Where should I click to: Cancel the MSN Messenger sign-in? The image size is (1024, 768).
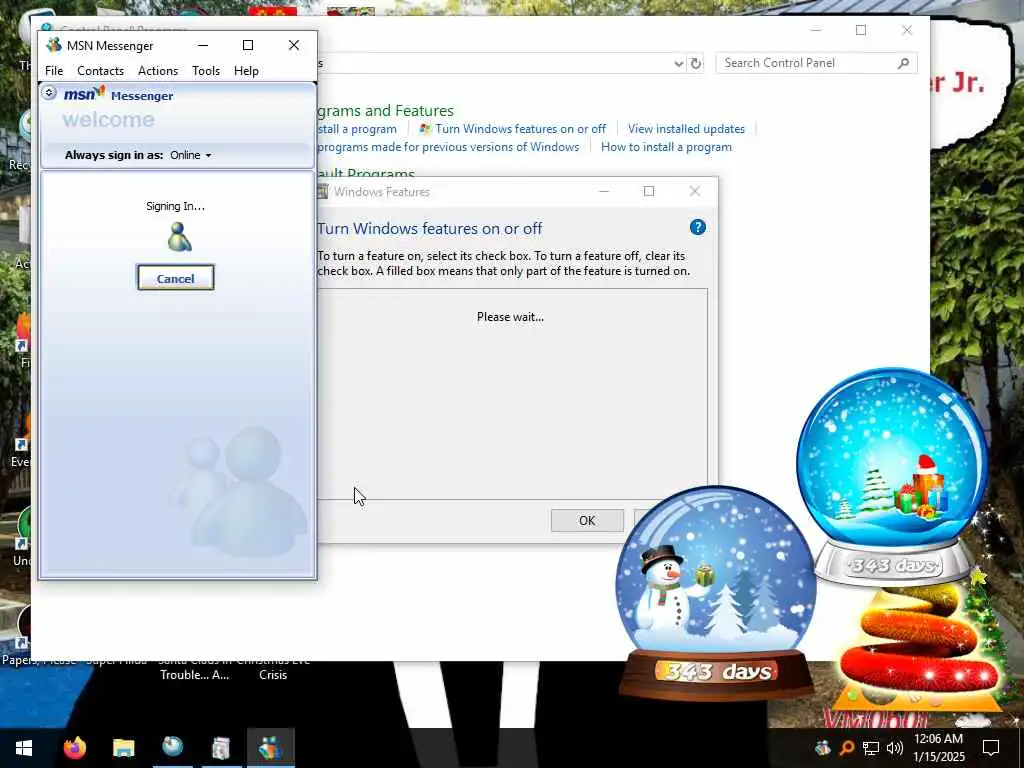point(176,278)
